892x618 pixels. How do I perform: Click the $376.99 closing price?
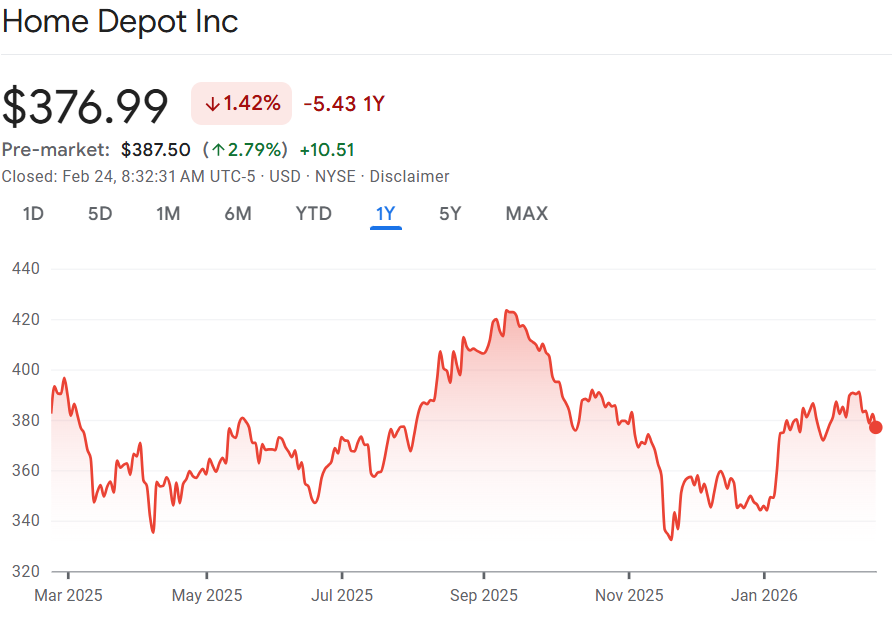tap(85, 106)
